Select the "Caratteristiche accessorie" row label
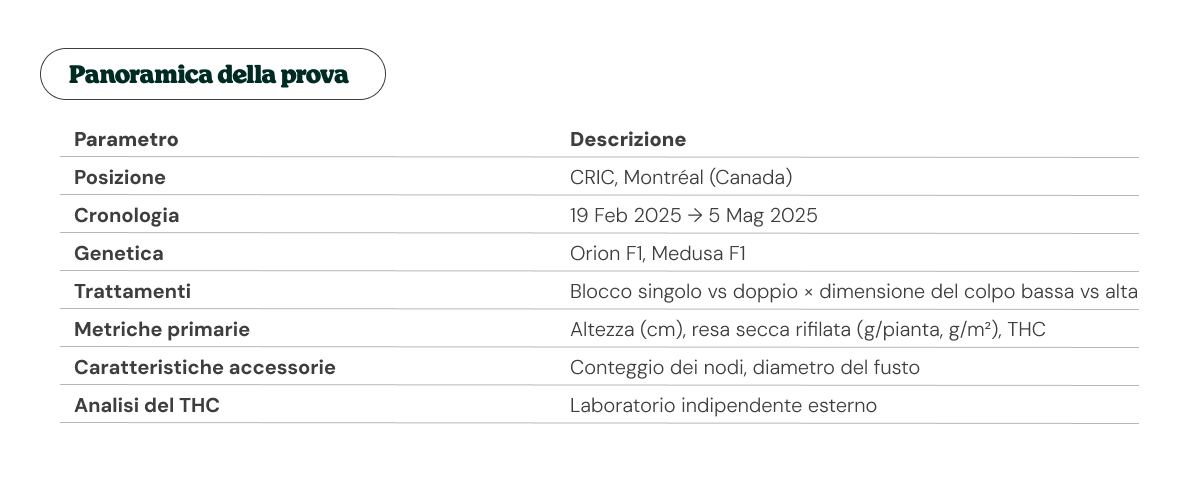Image resolution: width=1200 pixels, height=500 pixels. pyautogui.click(x=205, y=367)
